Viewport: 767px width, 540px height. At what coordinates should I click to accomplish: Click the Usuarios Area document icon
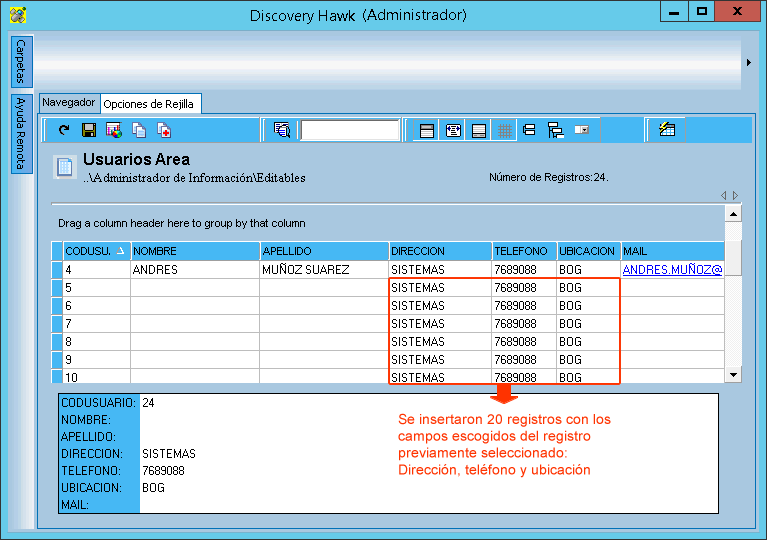[x=65, y=167]
